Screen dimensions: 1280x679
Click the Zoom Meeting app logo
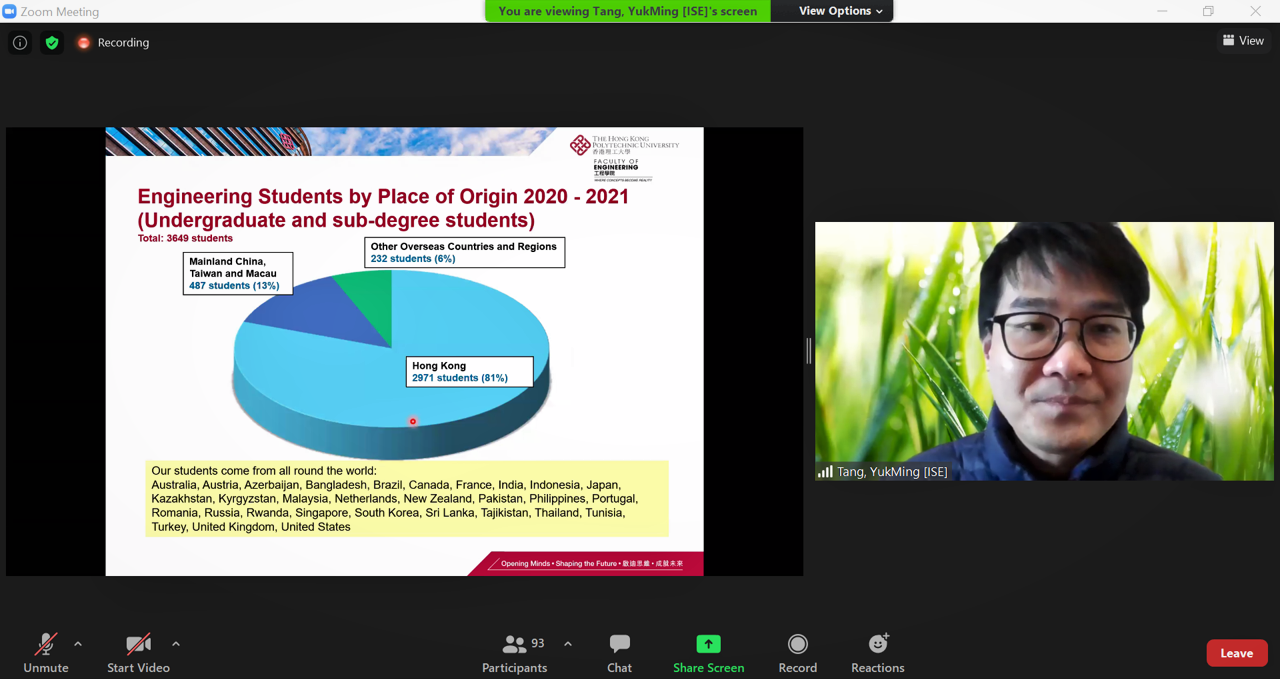[x=10, y=11]
